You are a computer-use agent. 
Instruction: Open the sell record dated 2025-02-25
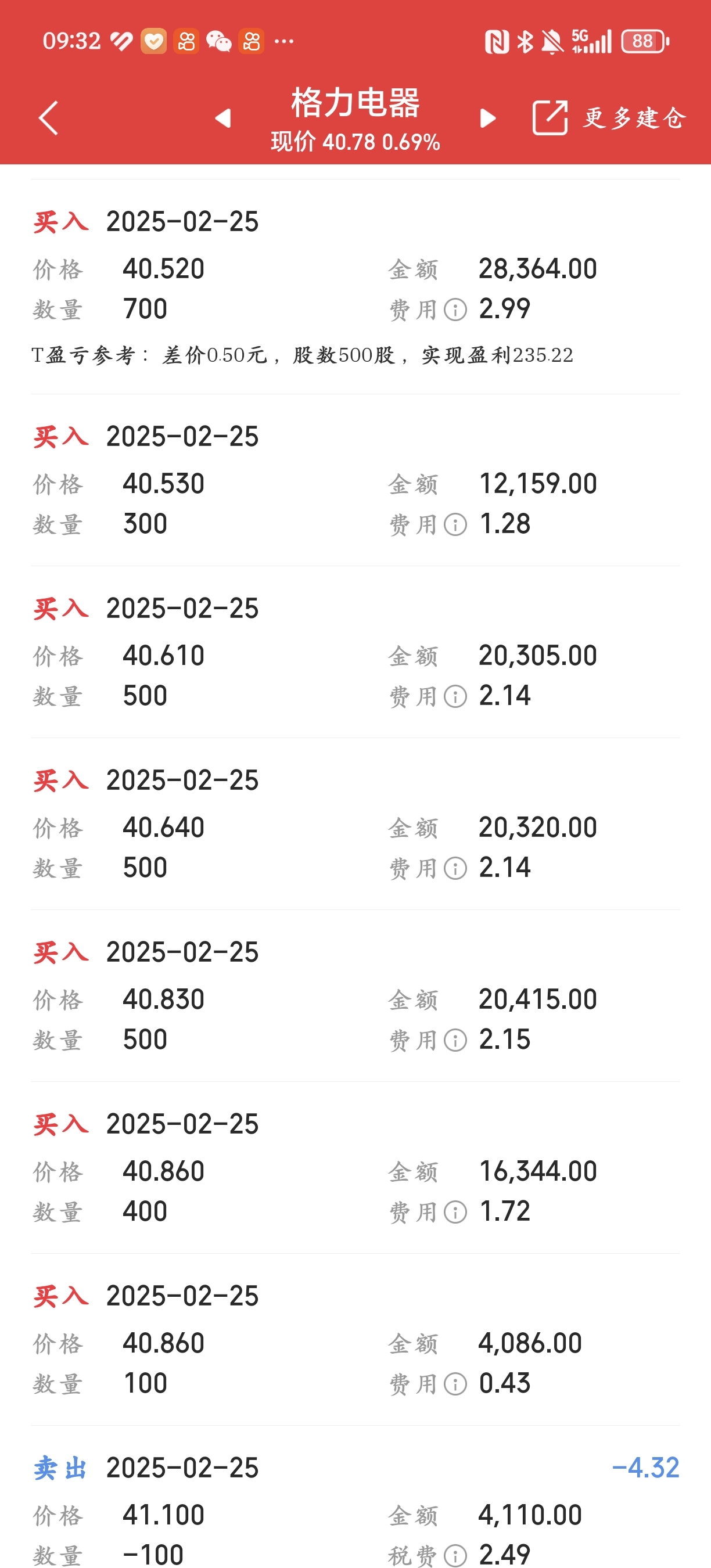(182, 1468)
